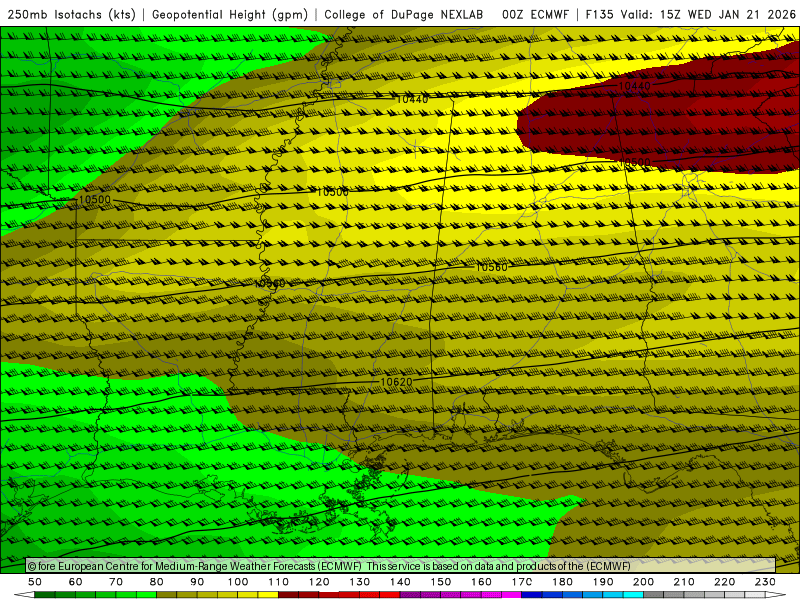Click the 'College of DuPage NEXLAB' text

404,15
